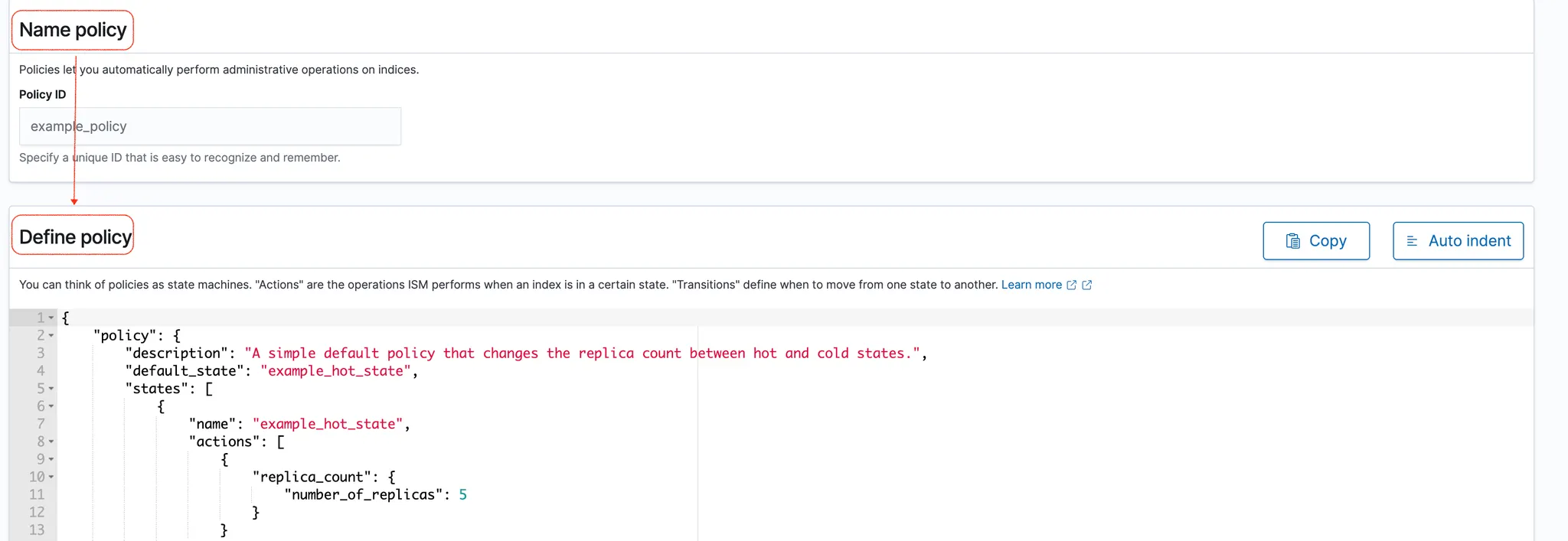
Task: Click the policy description string in the editor
Action: 583,354
